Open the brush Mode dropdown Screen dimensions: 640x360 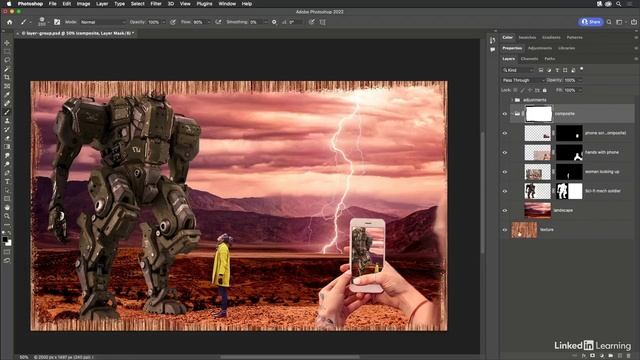click(102, 22)
